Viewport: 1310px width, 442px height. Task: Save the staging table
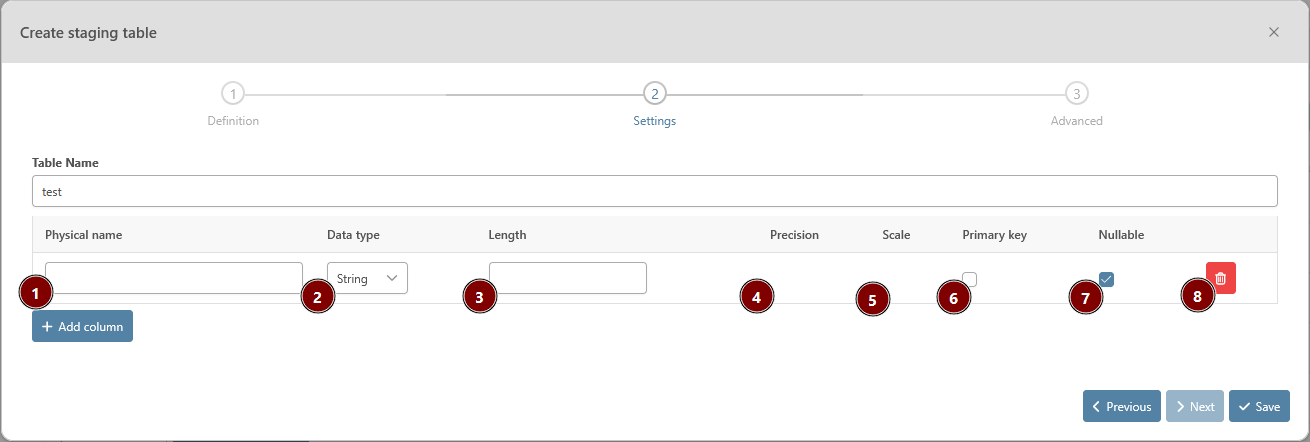click(x=1259, y=406)
